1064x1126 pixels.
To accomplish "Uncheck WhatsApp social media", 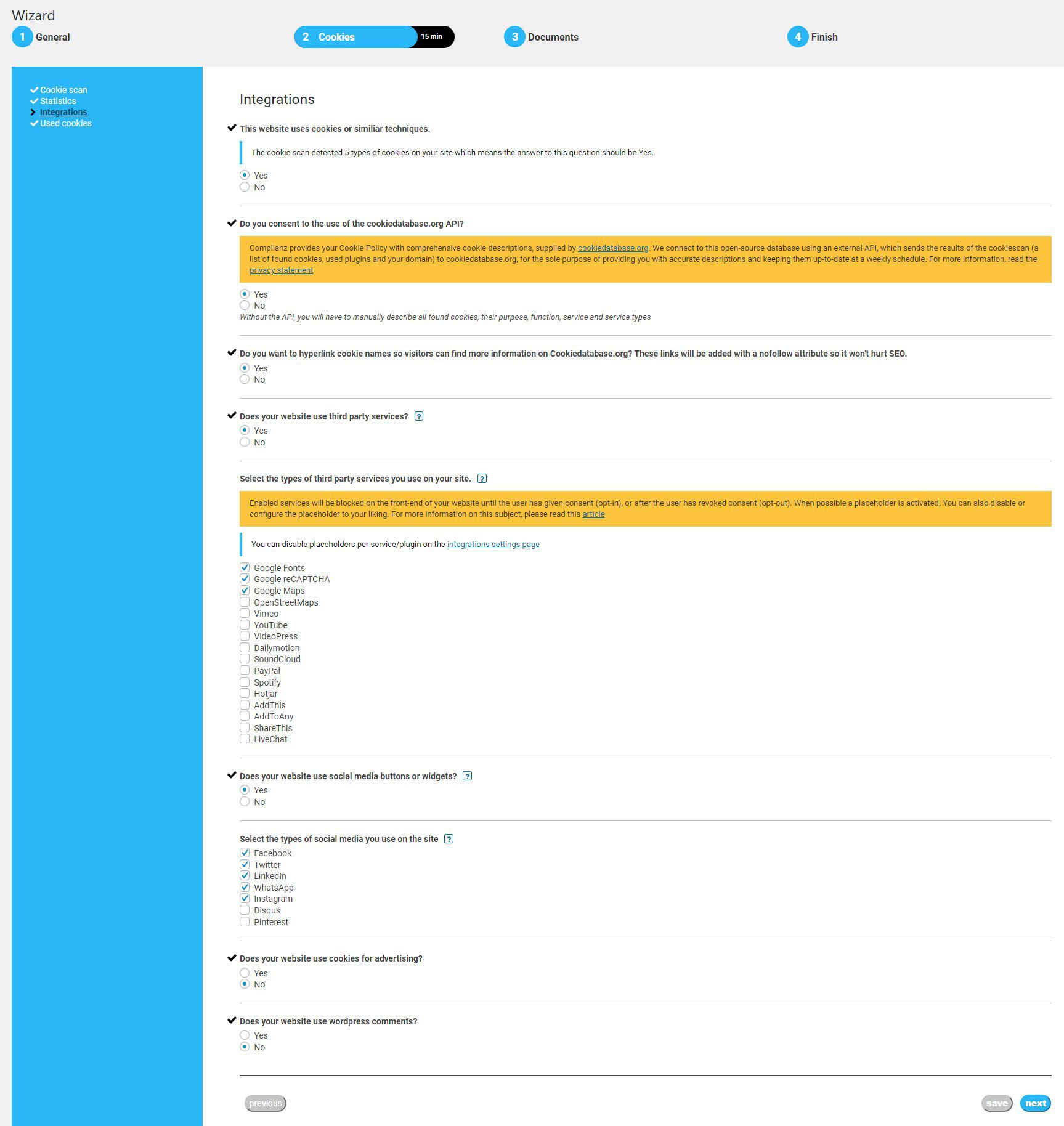I will [245, 887].
